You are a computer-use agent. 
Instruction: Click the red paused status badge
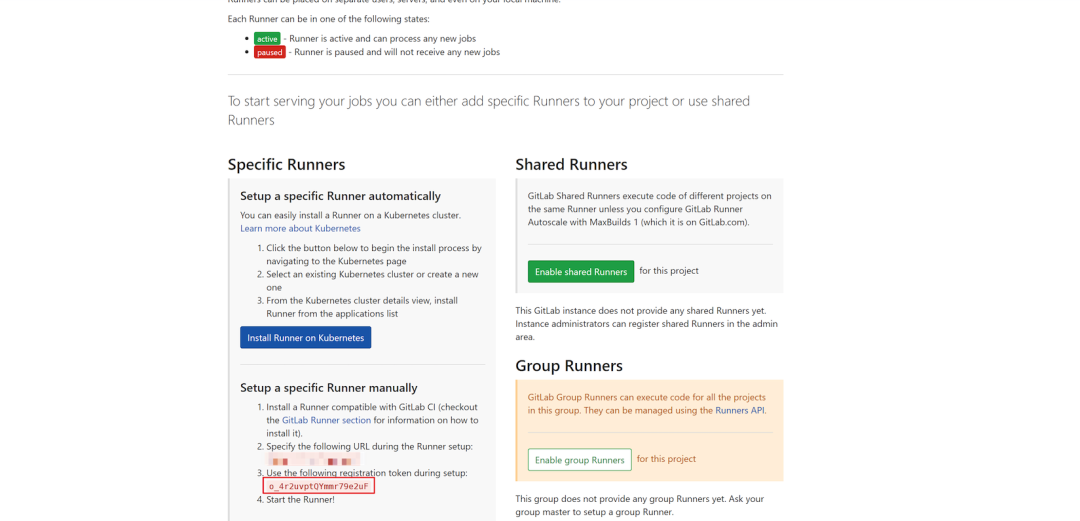[x=269, y=52]
